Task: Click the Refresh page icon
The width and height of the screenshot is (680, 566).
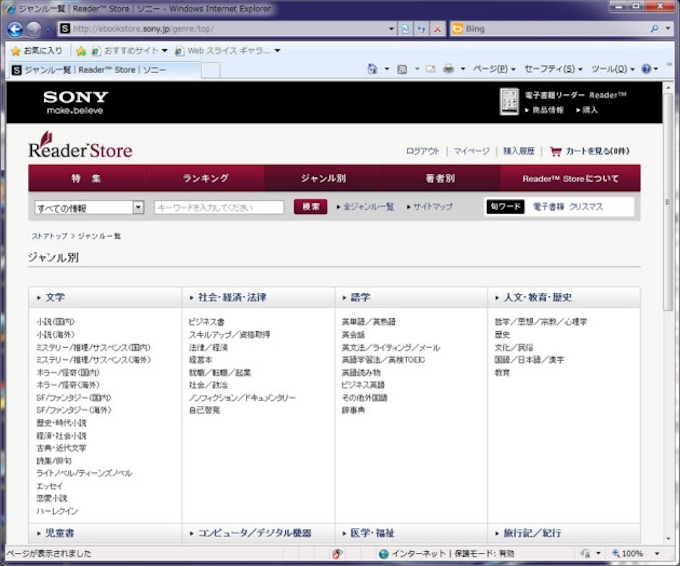Action: pos(421,29)
